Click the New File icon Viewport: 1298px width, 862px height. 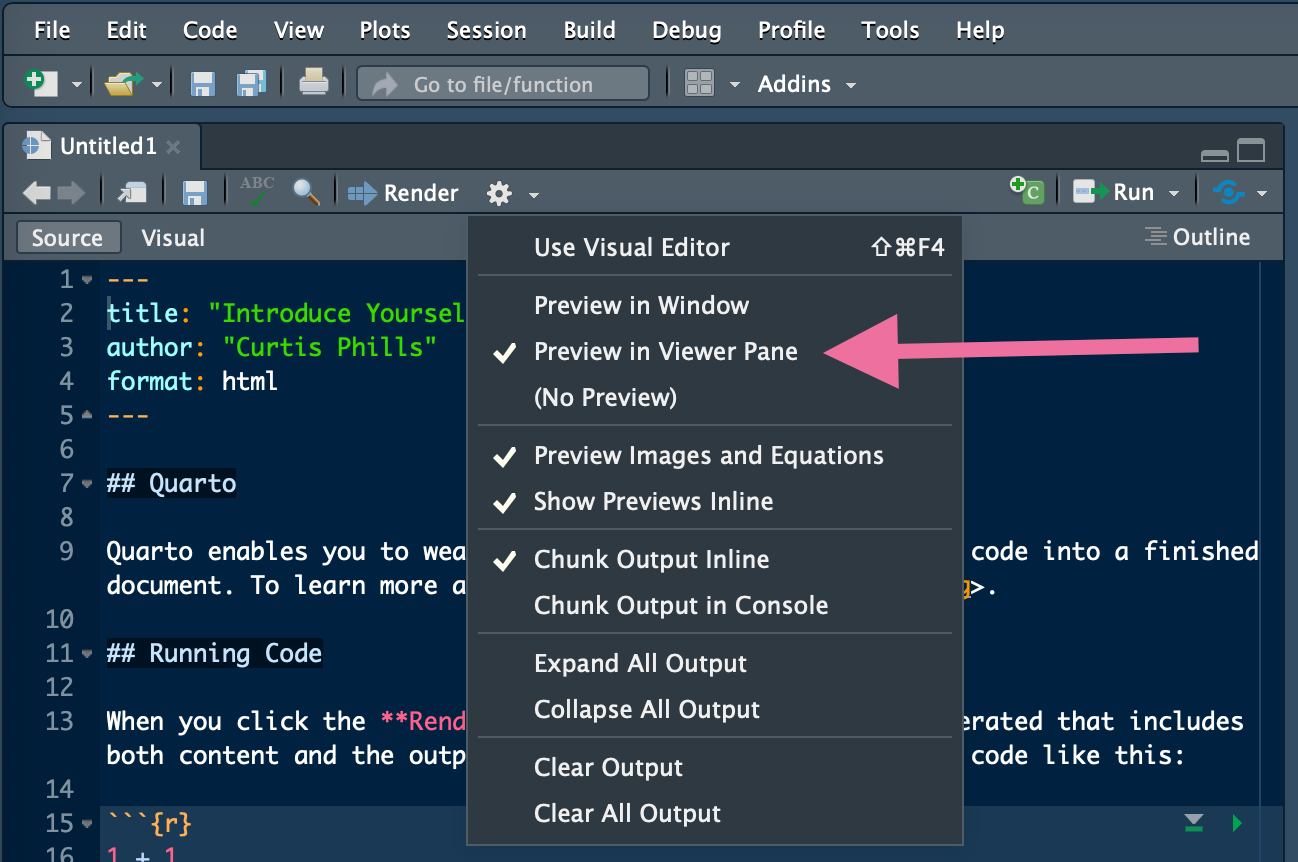tap(40, 83)
